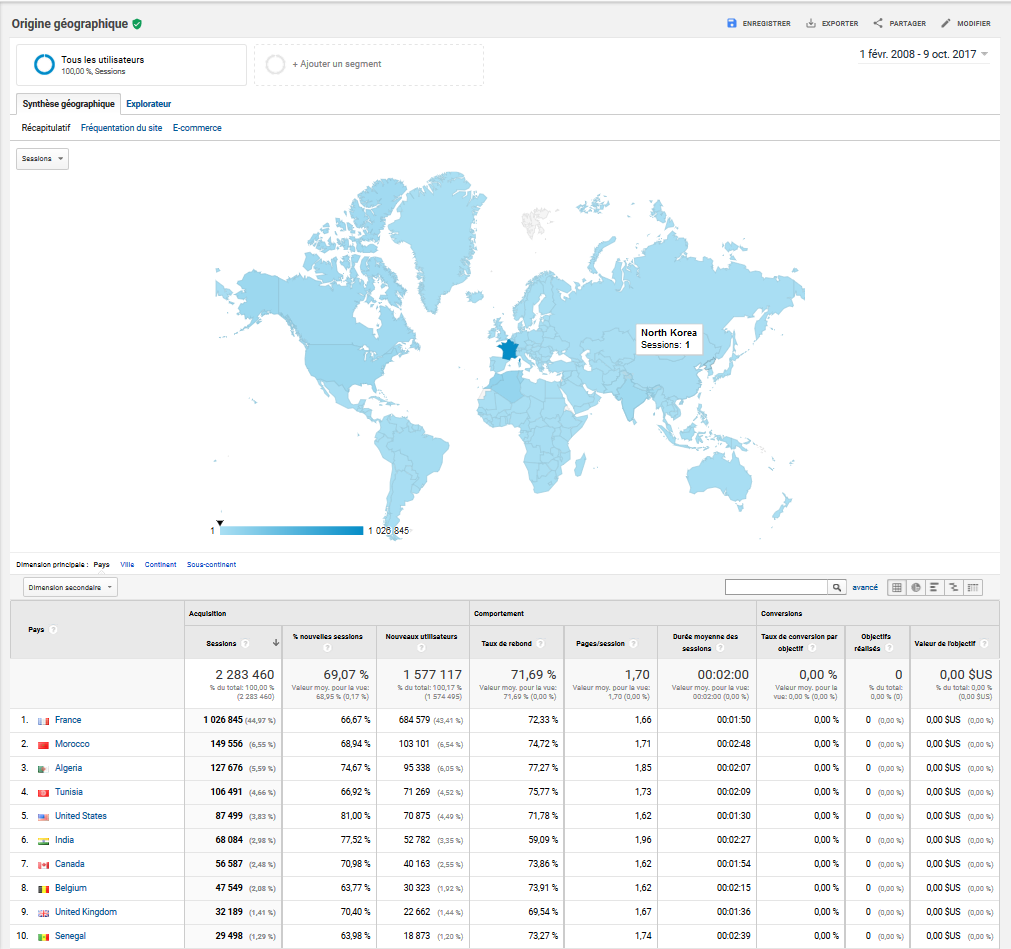Click the Partager share icon
Viewport: 1011px width, 949px height.
878,23
